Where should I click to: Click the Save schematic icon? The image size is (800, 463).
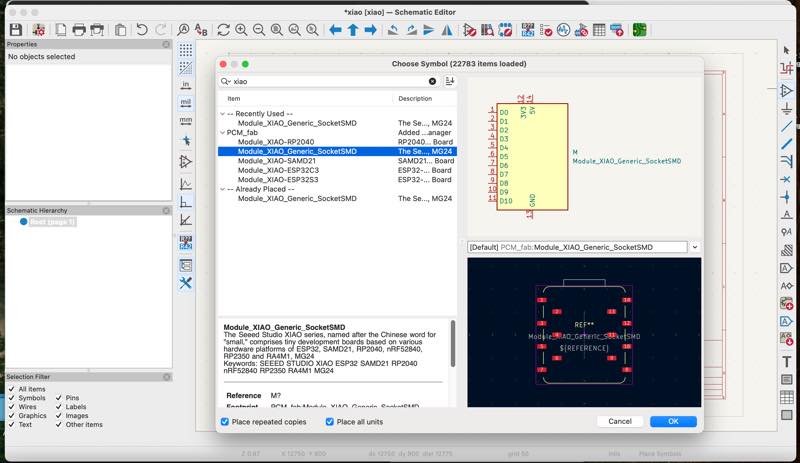point(15,30)
